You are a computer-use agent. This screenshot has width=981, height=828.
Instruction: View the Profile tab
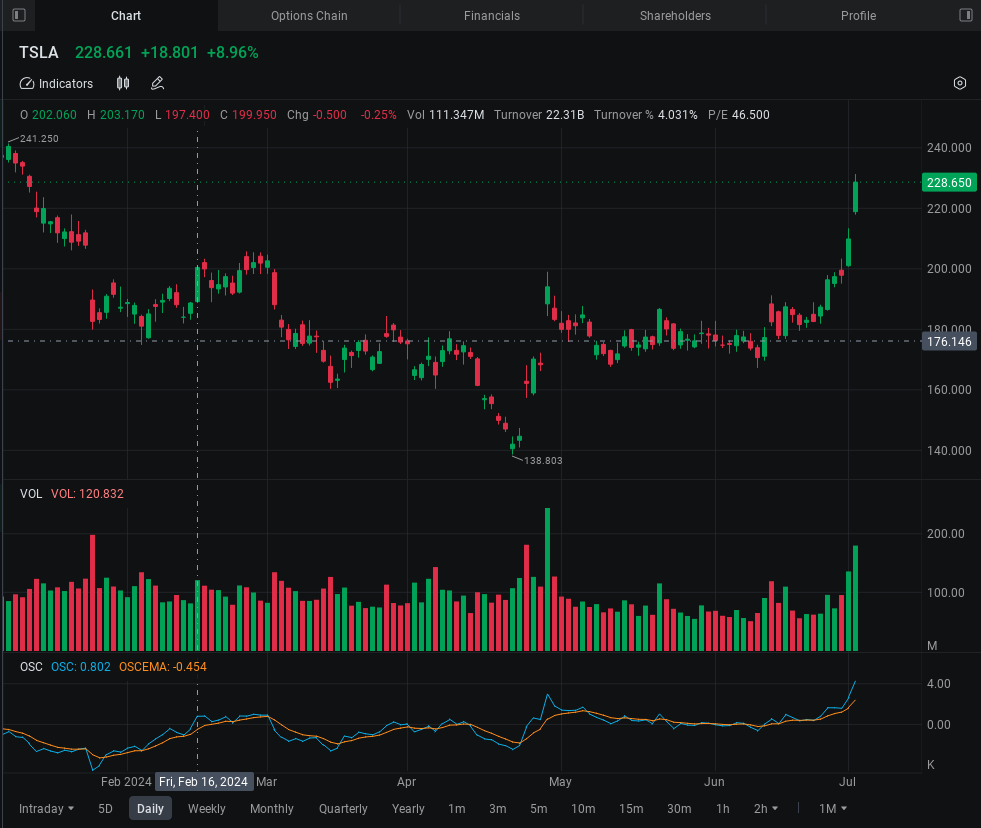click(858, 16)
